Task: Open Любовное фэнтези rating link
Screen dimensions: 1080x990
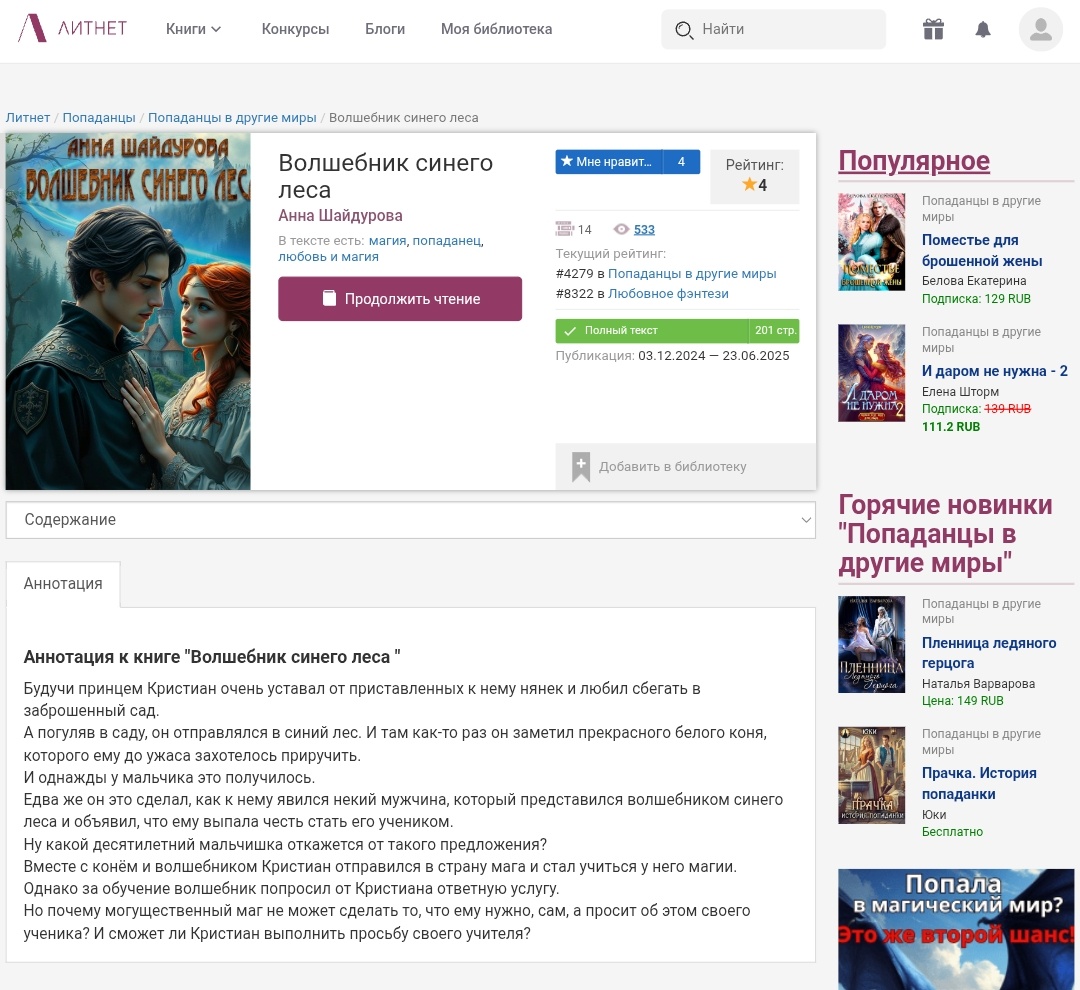Action: point(668,293)
